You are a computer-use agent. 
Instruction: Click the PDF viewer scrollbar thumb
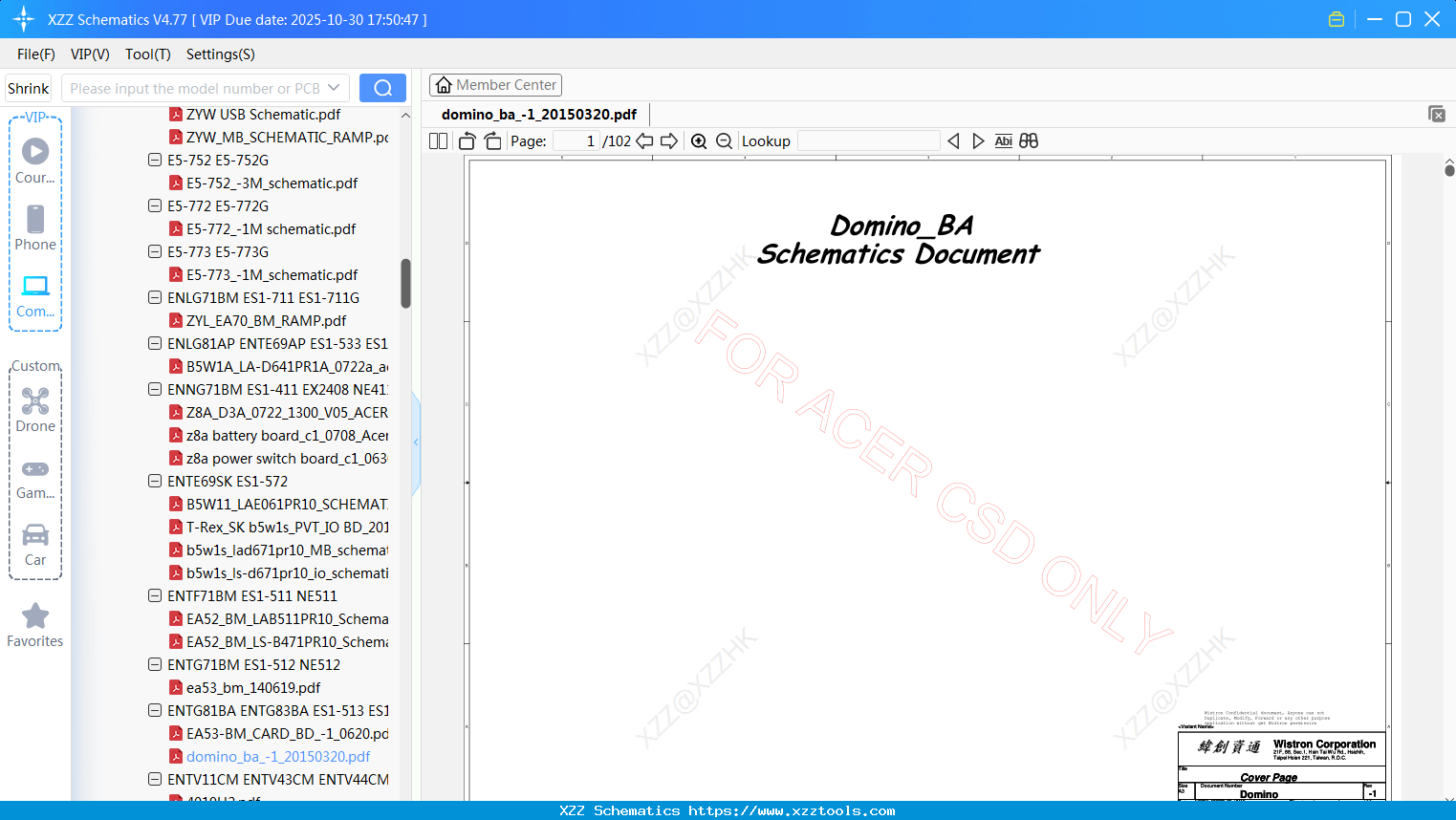click(x=1449, y=170)
